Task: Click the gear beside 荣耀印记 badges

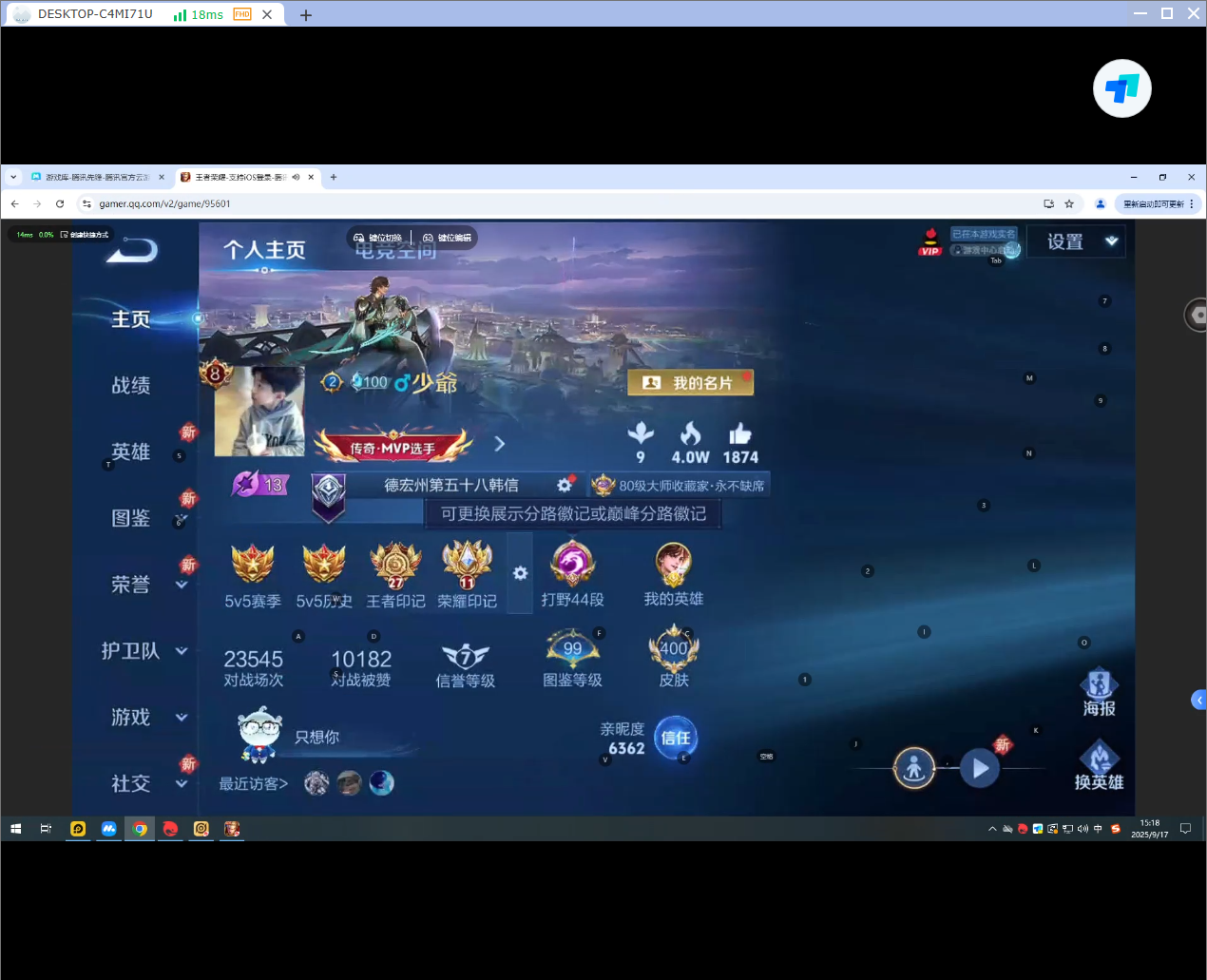Action: click(520, 573)
